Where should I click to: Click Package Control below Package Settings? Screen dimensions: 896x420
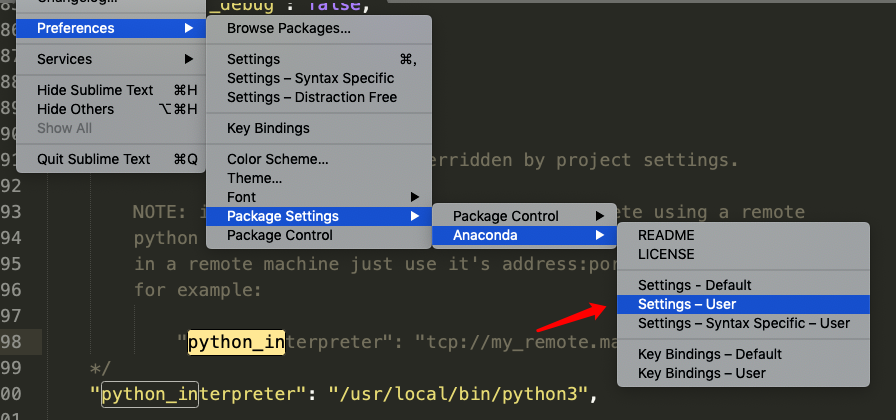point(318,235)
